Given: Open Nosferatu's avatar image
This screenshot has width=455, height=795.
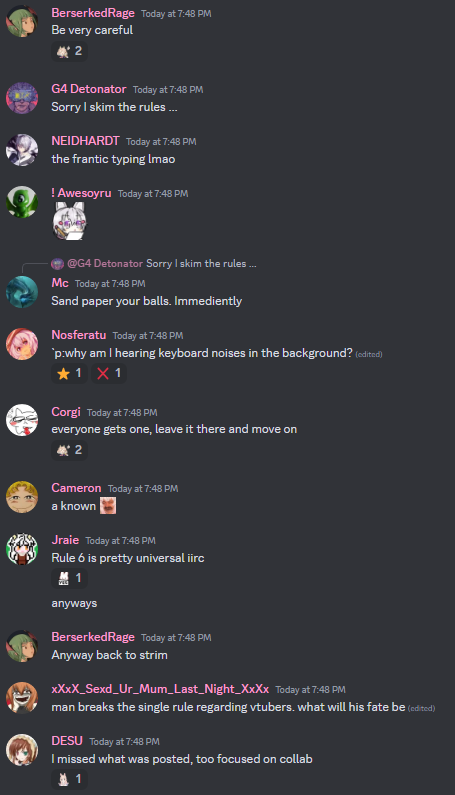Looking at the screenshot, I should [x=22, y=344].
